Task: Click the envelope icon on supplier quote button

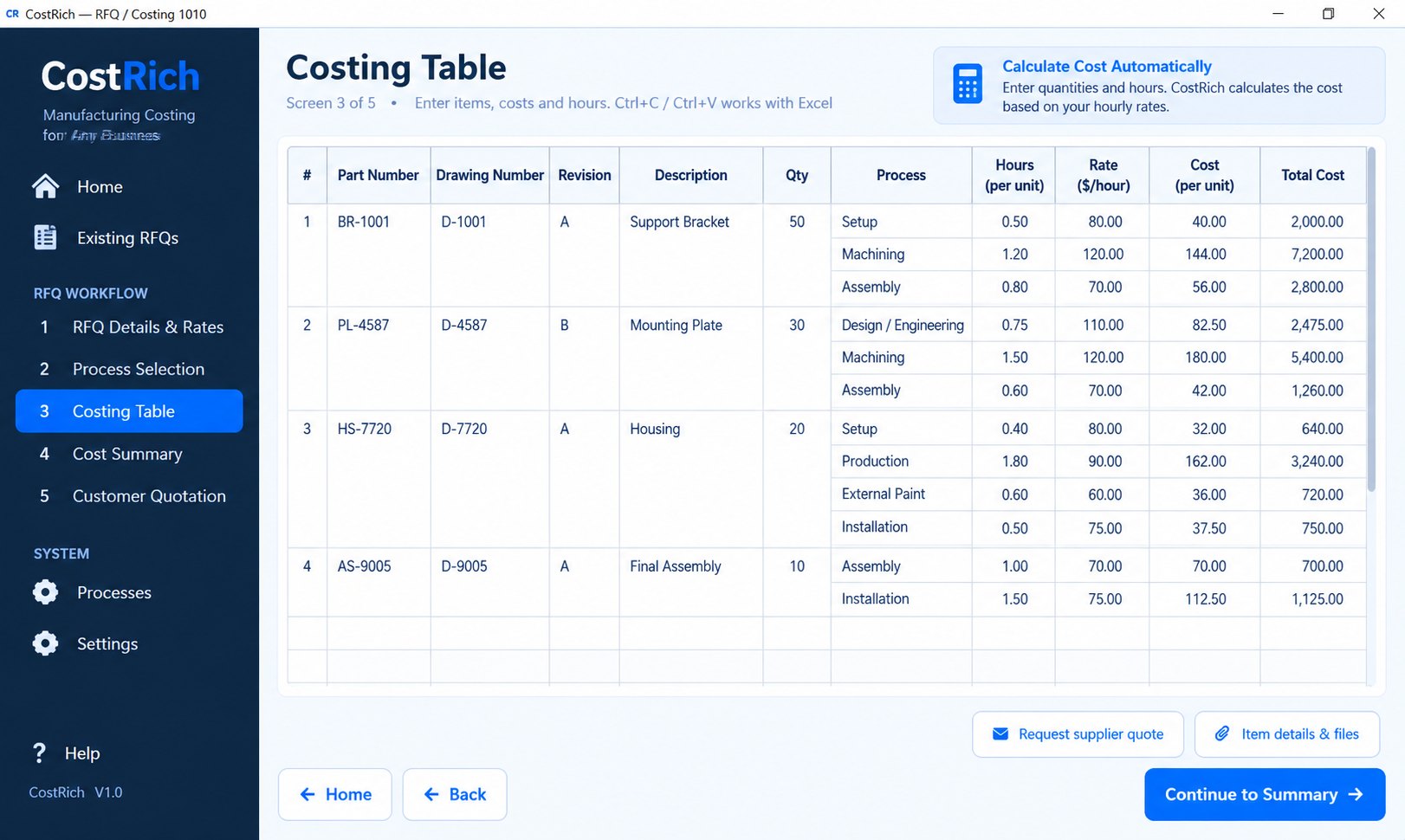Action: click(1000, 734)
